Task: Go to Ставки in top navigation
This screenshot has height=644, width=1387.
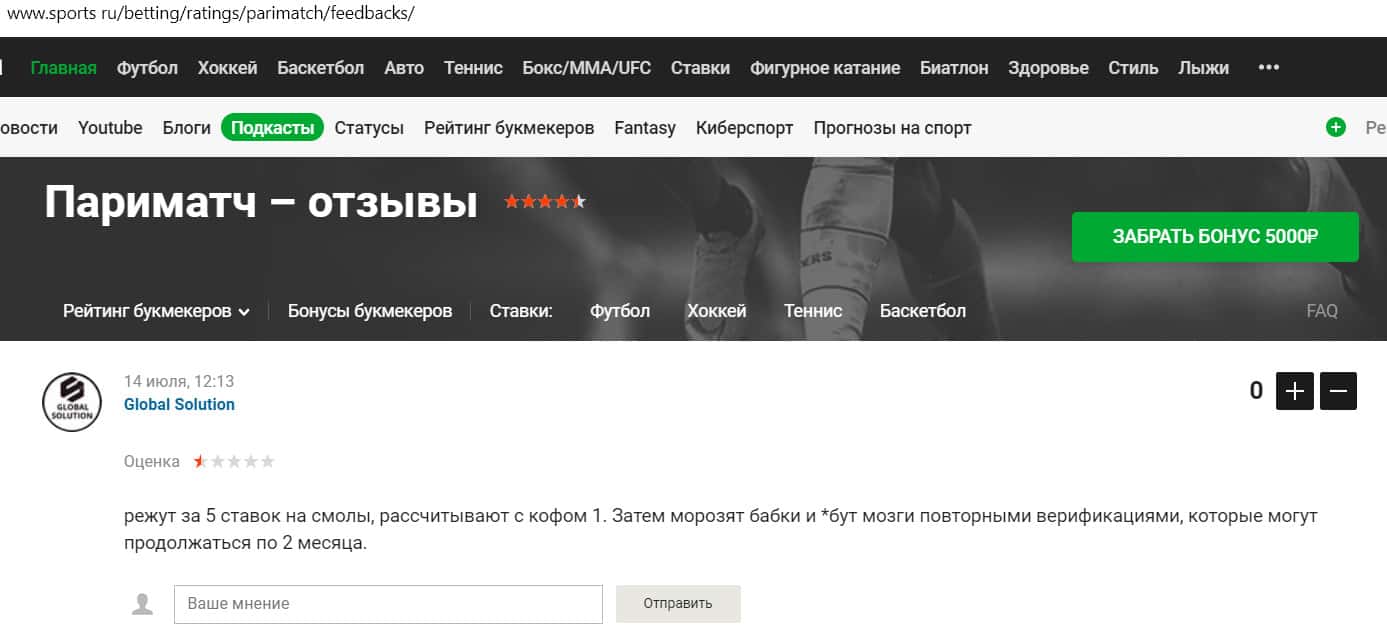Action: click(700, 68)
